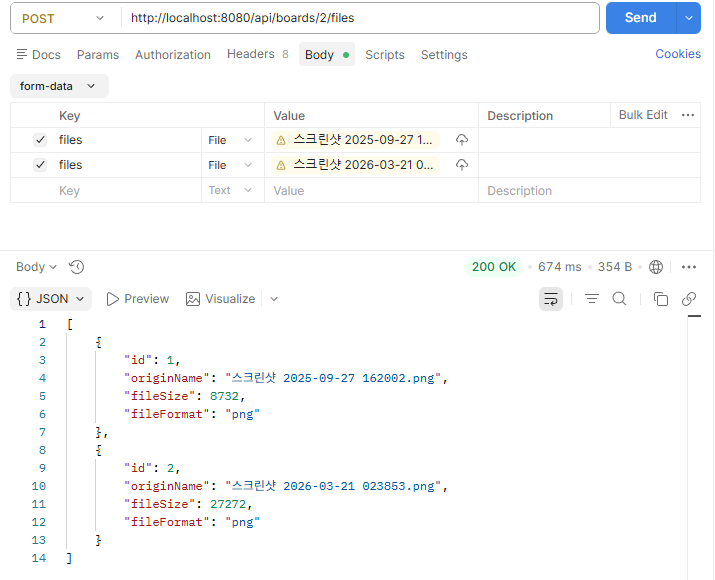Viewport: 715px width, 580px height.
Task: Change the File type of the first files row
Action: click(x=230, y=140)
